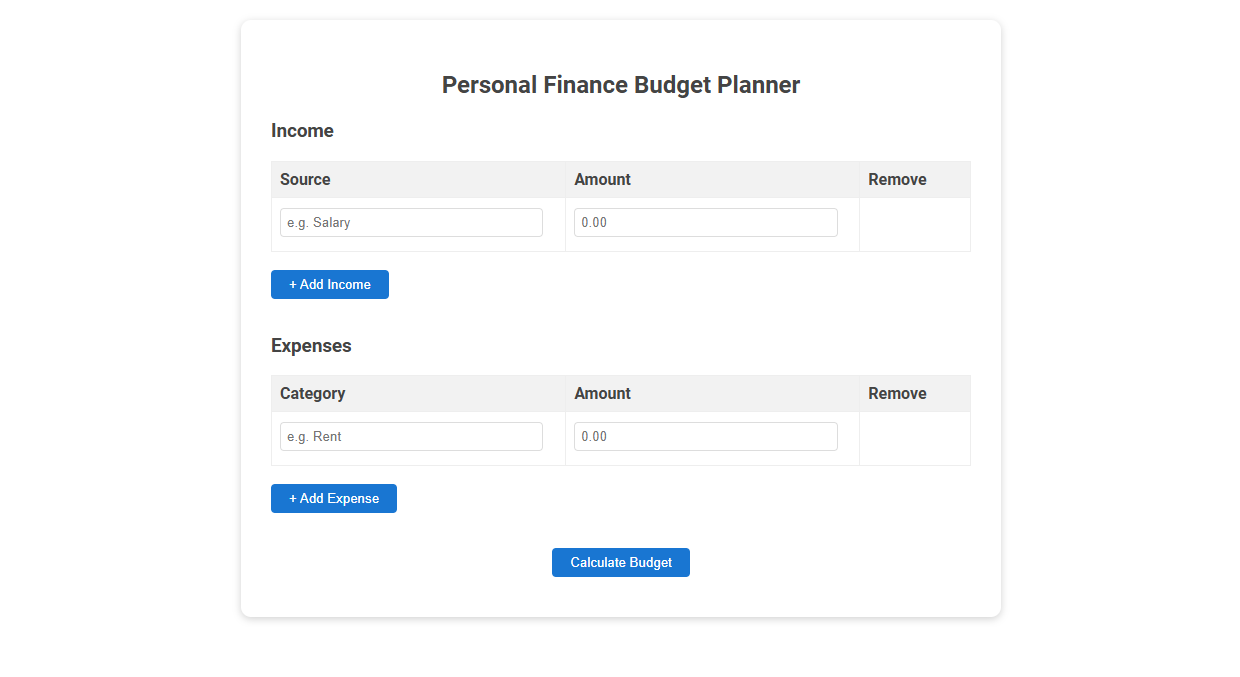Click the Remove cell beside the Rent row
The height and width of the screenshot is (677, 1240).
914,436
